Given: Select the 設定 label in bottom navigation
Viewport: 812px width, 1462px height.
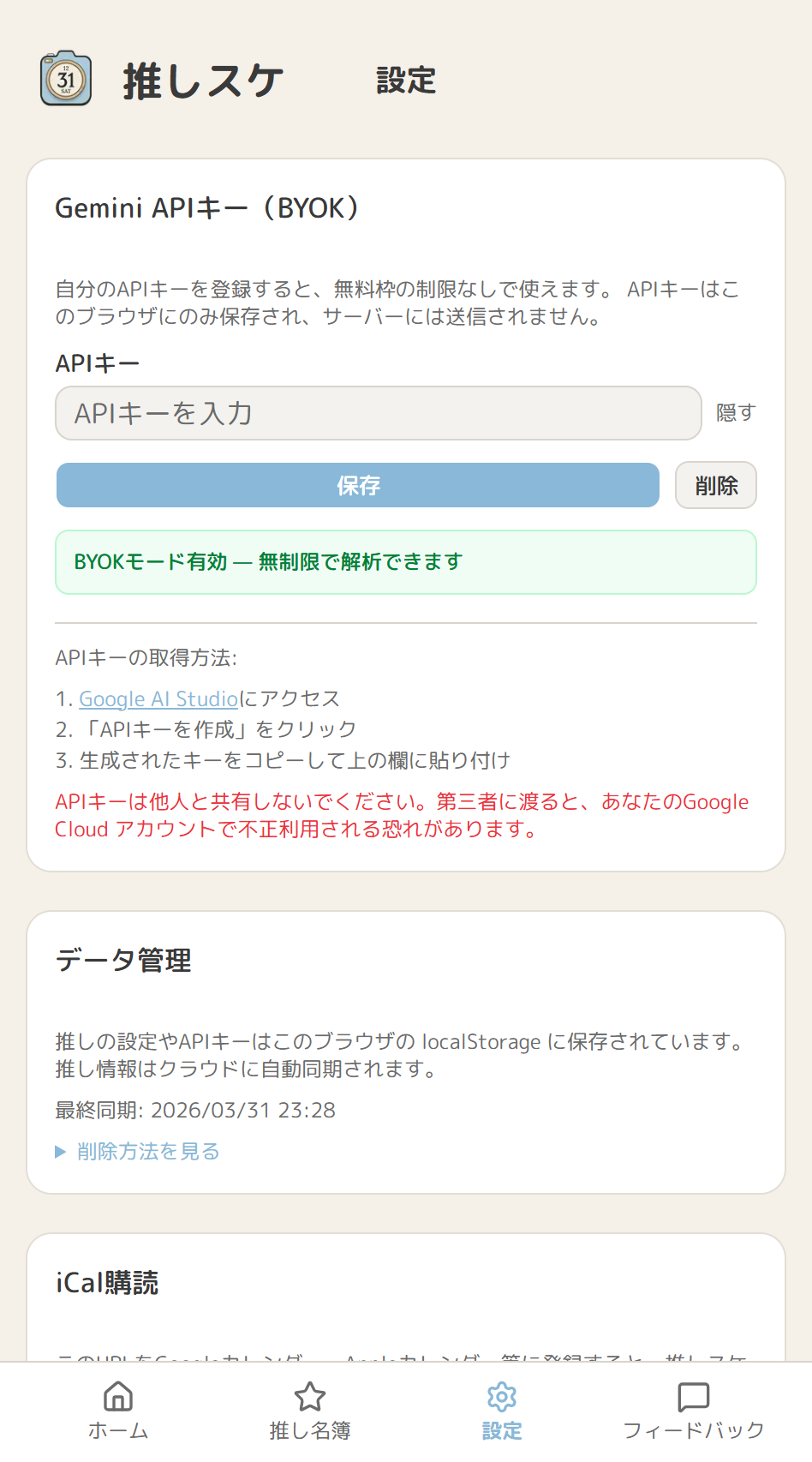Looking at the screenshot, I should click(502, 1430).
